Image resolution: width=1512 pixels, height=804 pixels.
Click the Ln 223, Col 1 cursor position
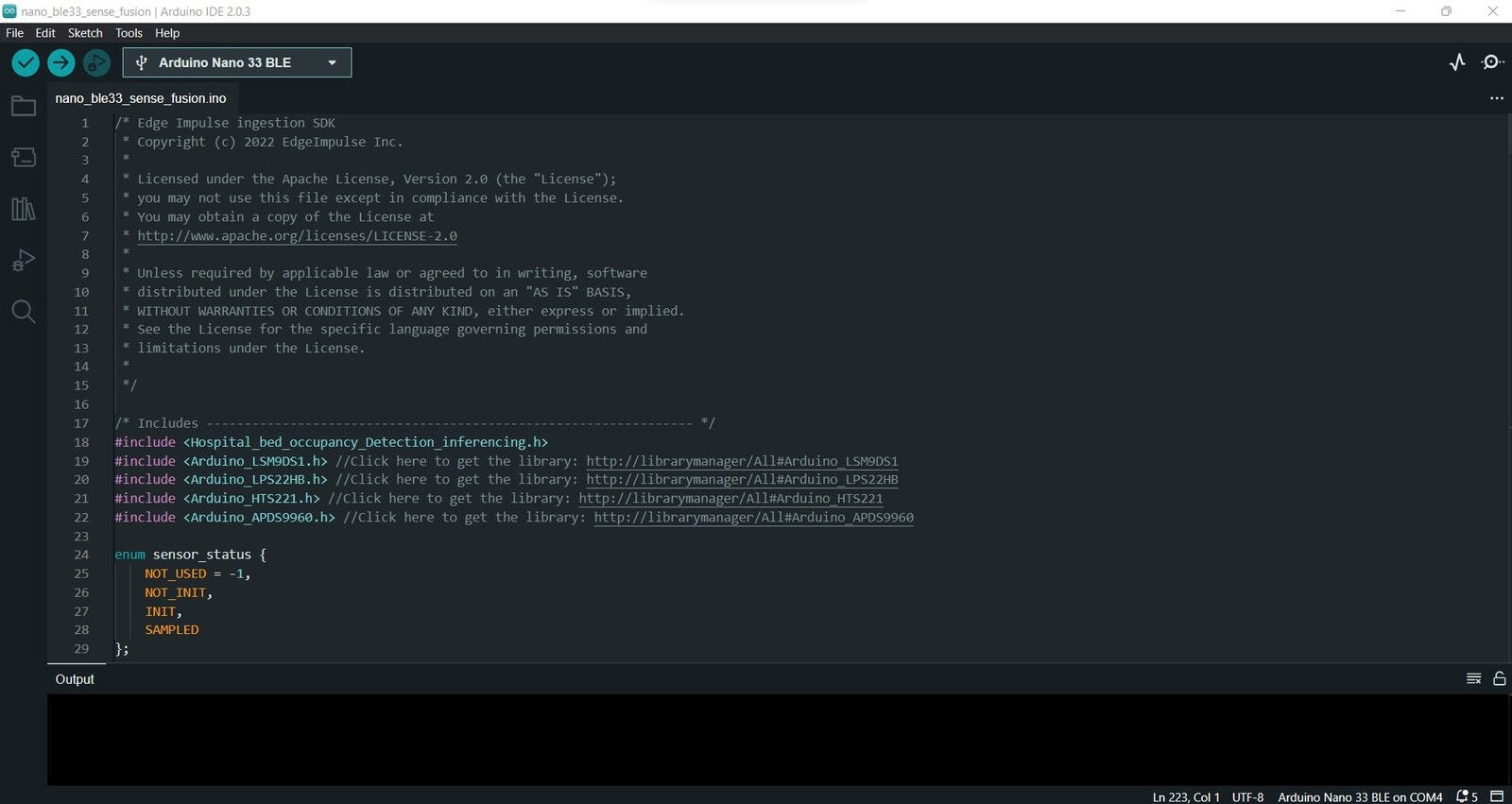coord(1186,796)
